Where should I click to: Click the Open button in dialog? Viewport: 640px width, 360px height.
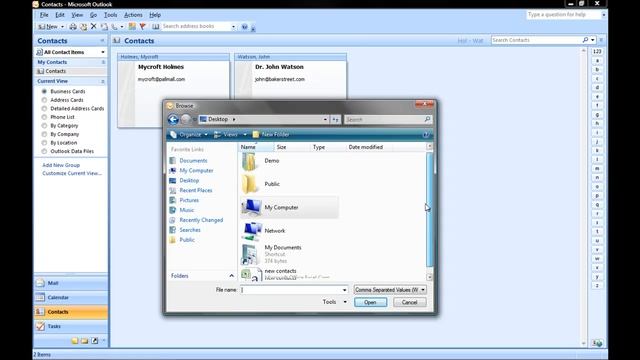coord(370,302)
